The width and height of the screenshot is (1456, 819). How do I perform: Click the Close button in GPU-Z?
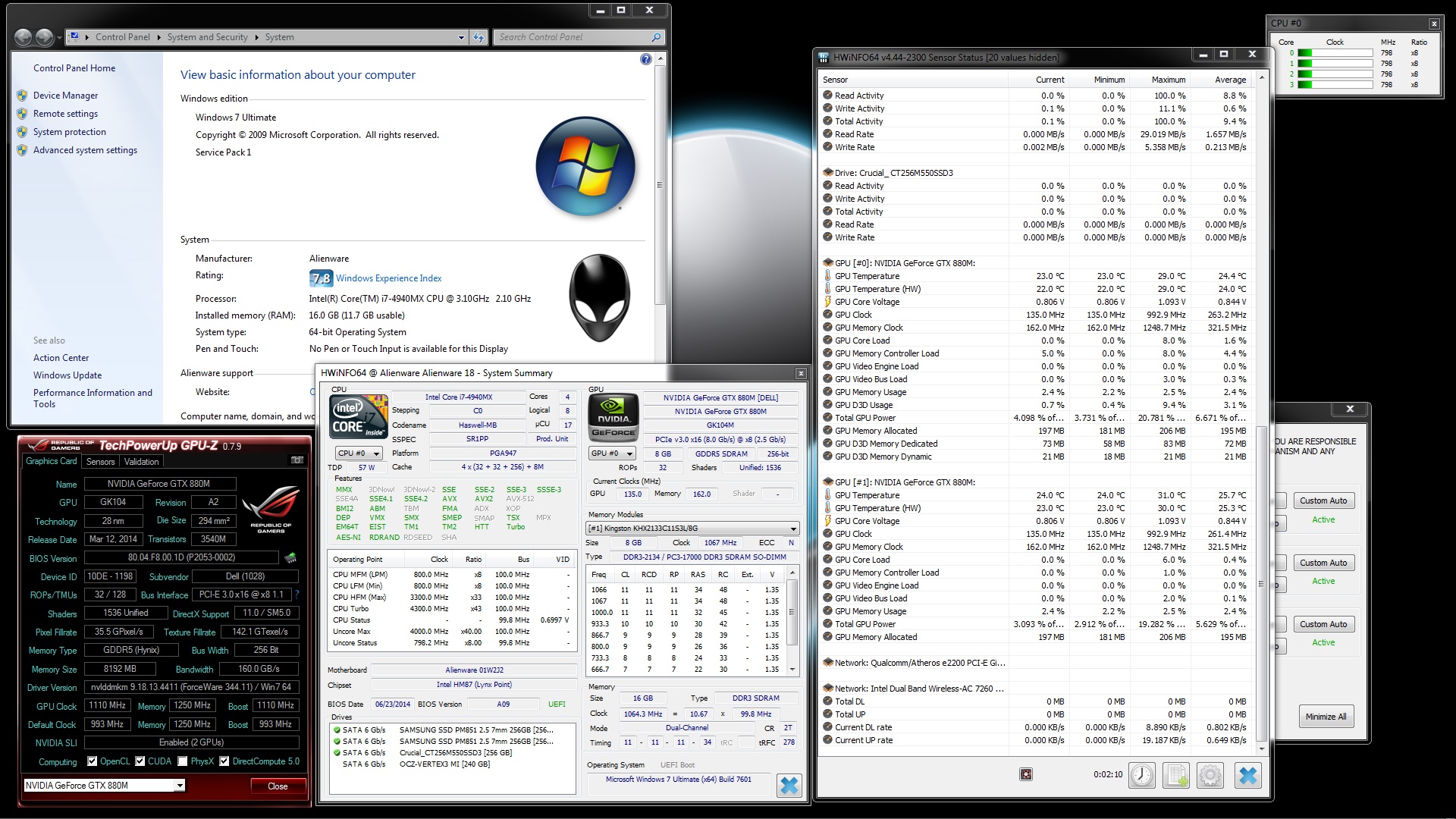278,786
